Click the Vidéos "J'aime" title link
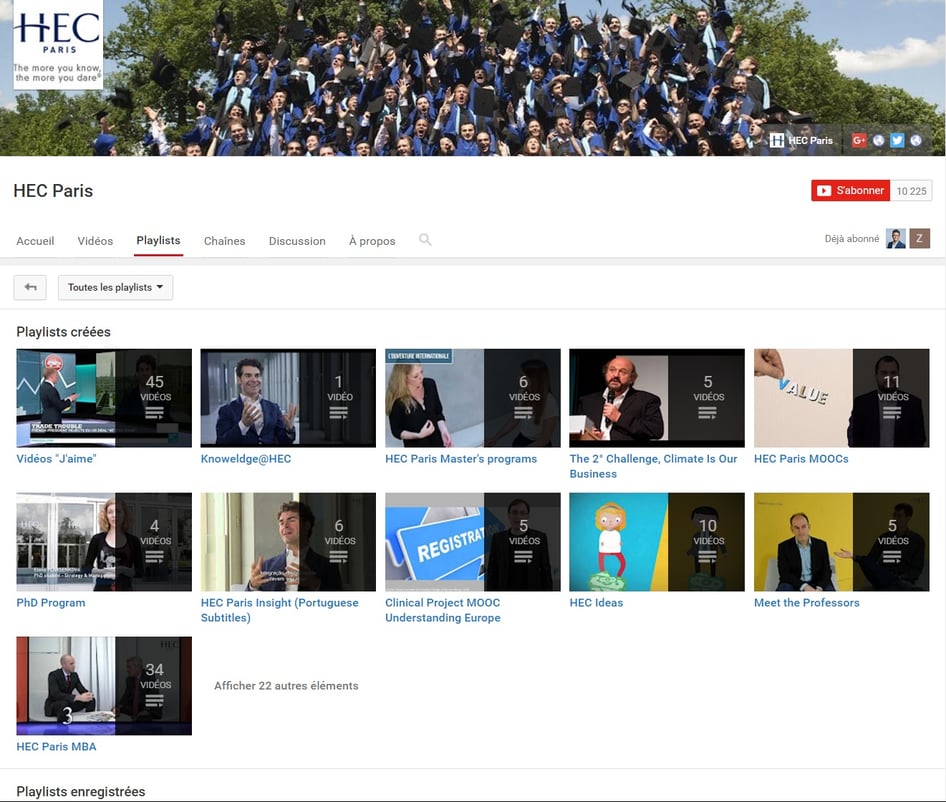The width and height of the screenshot is (946, 802). click(x=56, y=459)
